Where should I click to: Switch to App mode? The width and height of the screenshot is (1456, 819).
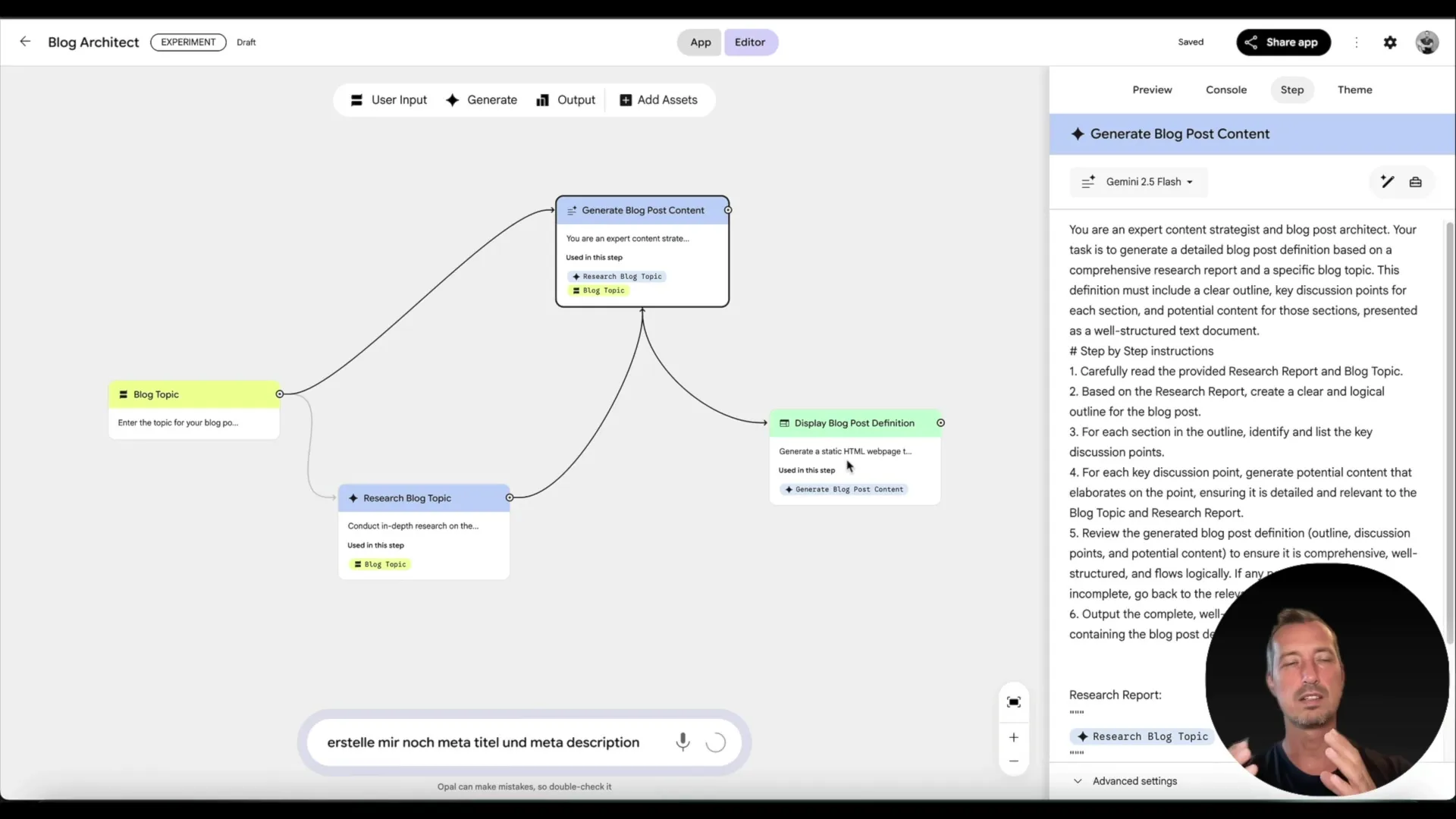699,42
